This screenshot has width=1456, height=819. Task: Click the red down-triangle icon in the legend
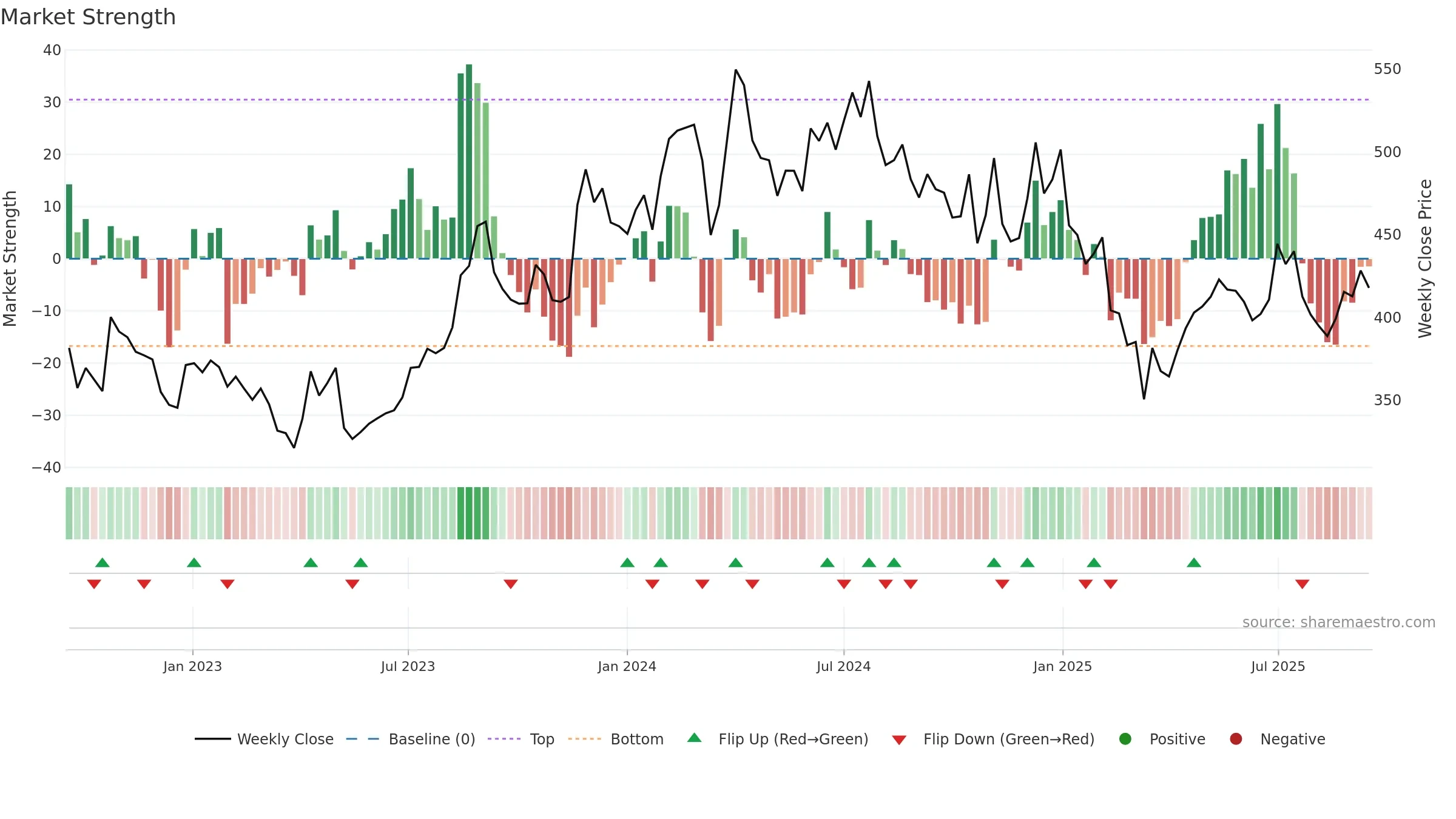click(900, 740)
